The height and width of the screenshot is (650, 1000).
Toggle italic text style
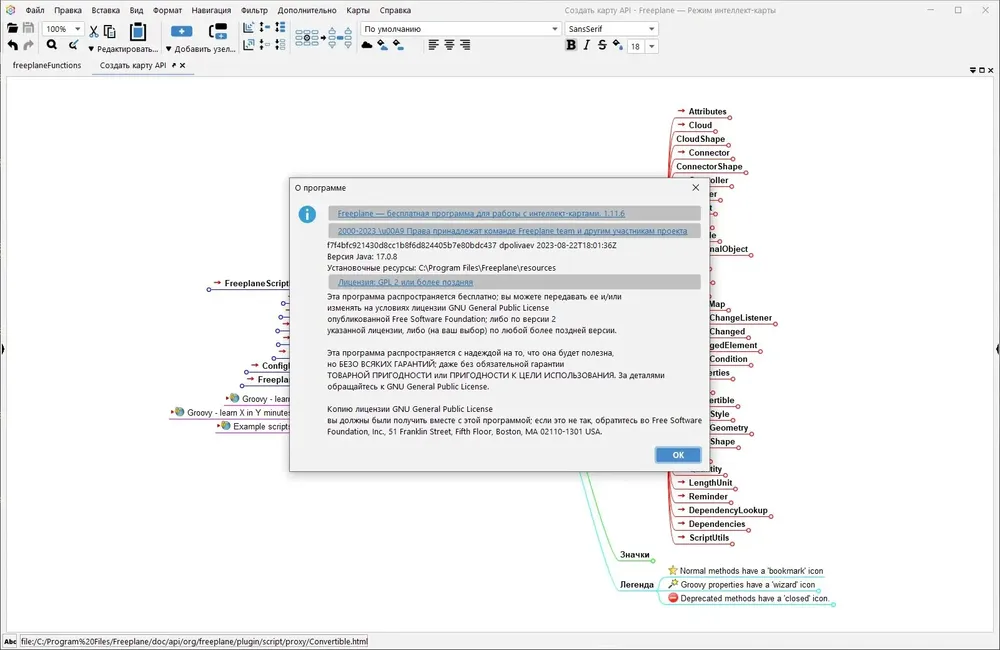(586, 45)
